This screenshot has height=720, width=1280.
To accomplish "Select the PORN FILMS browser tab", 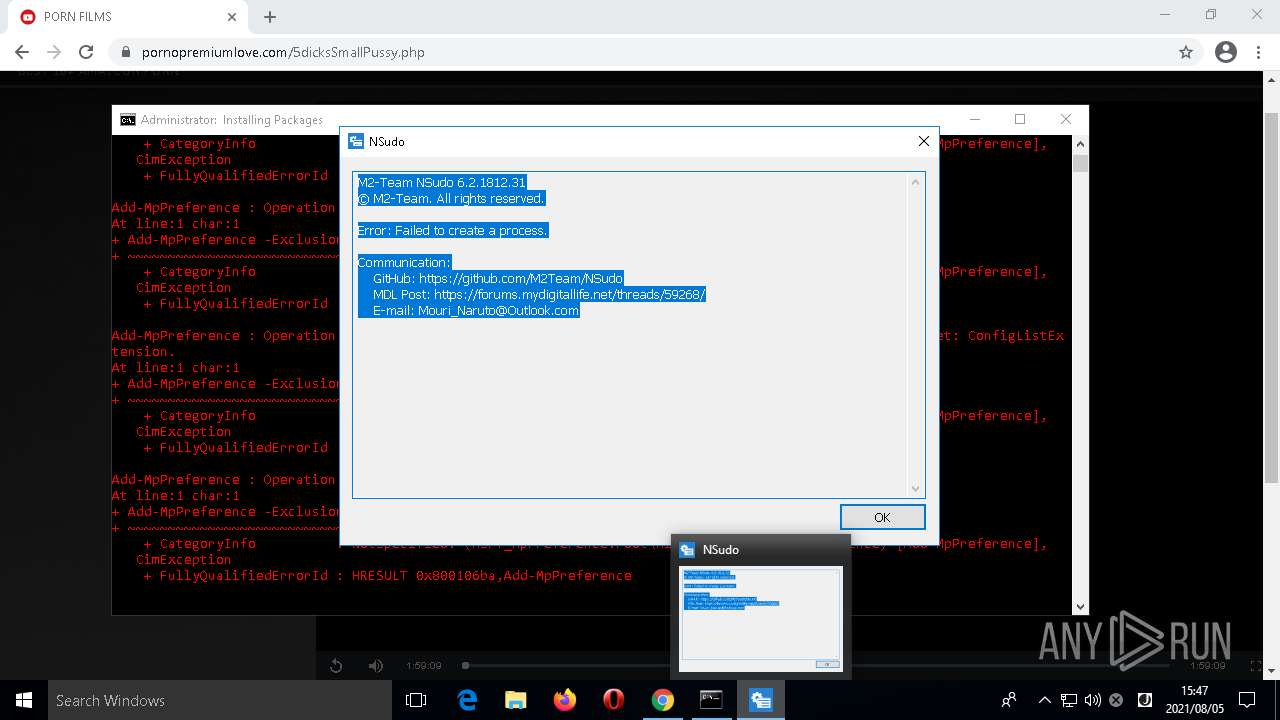I will (130, 17).
